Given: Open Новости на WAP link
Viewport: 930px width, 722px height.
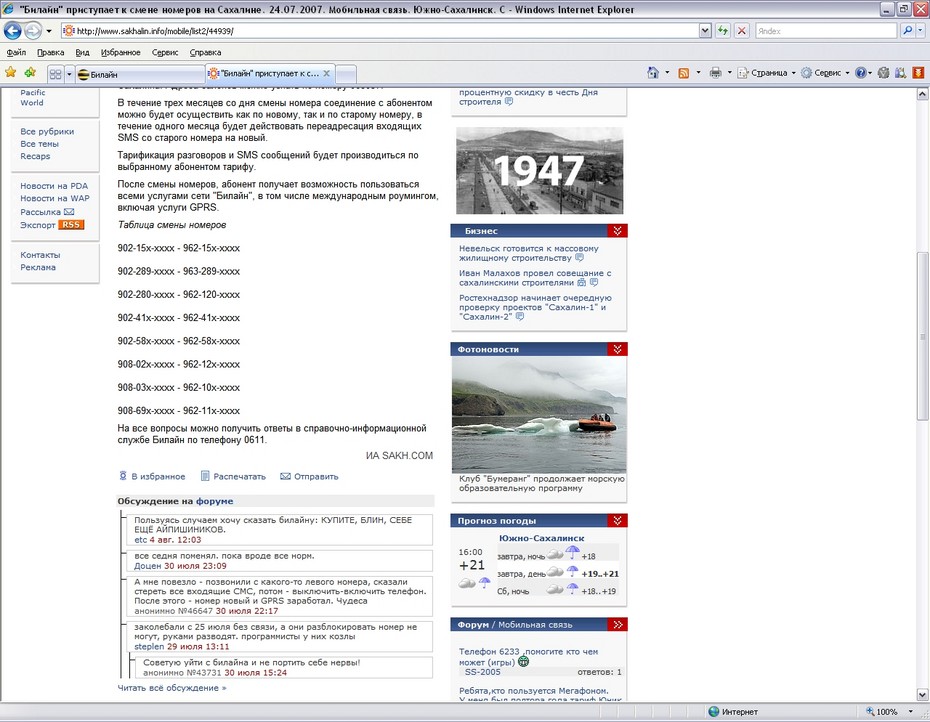Looking at the screenshot, I should 55,199.
